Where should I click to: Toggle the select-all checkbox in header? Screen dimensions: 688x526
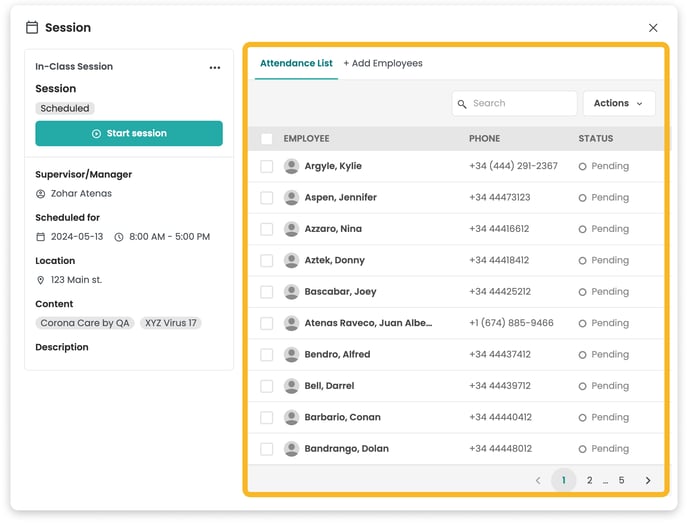(x=266, y=139)
